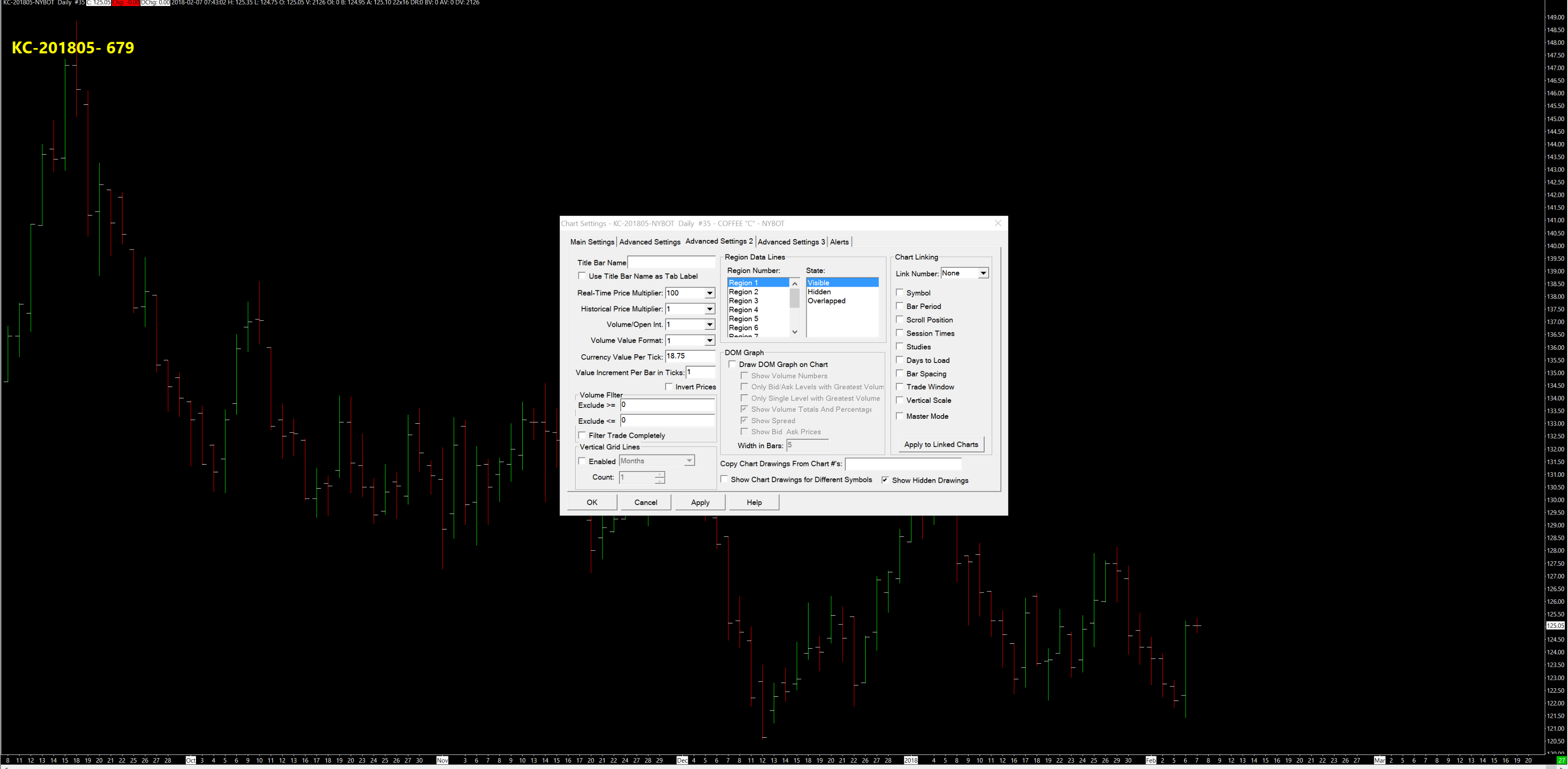Check Use Title Bar Name as Tab Label
Image resolution: width=1568 pixels, height=769 pixels.
582,276
